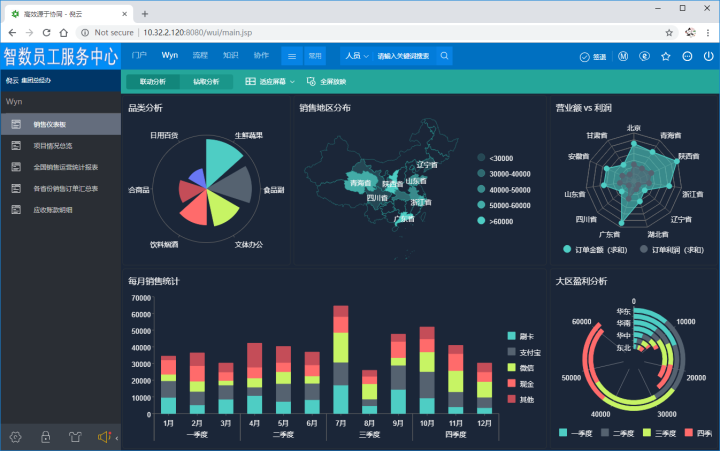Switch to the Wyn top menu
The image size is (720, 451).
[x=169, y=55]
